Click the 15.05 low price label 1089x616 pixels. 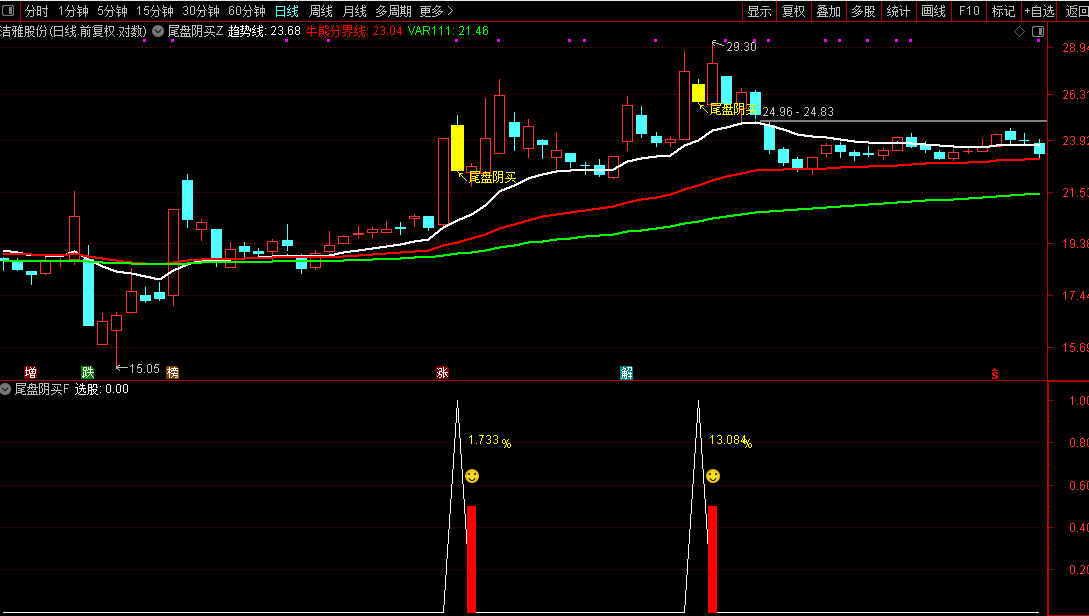click(x=144, y=369)
